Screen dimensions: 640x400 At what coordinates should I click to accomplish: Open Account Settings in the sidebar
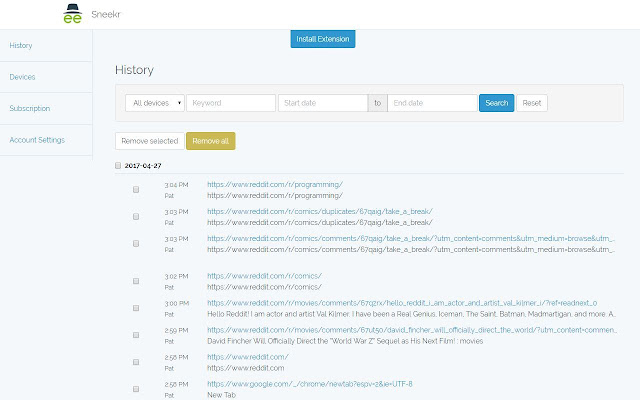click(x=37, y=140)
